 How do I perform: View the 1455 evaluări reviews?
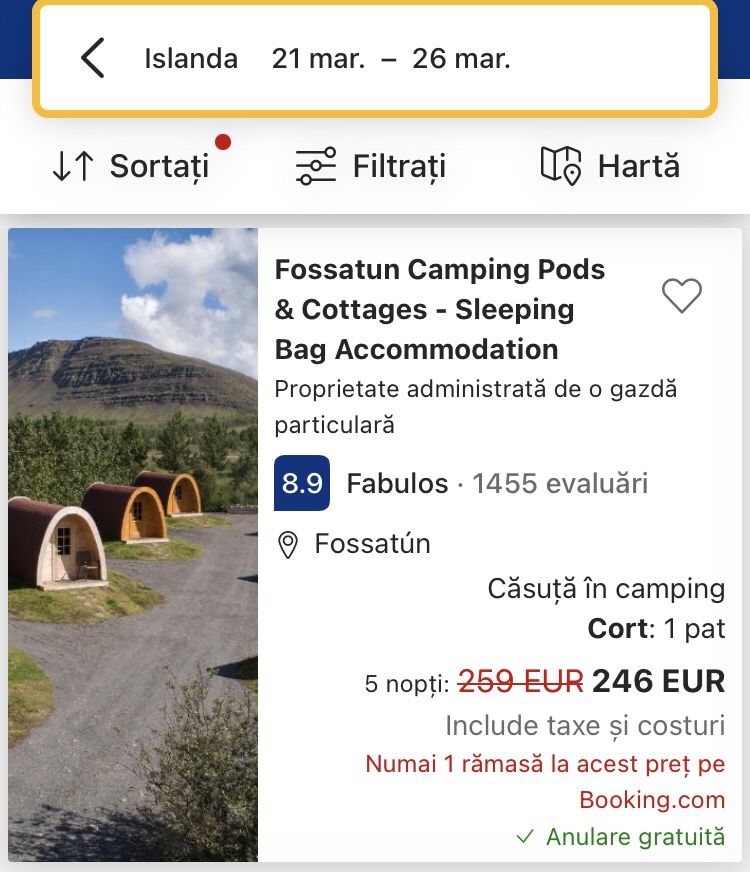(x=560, y=484)
